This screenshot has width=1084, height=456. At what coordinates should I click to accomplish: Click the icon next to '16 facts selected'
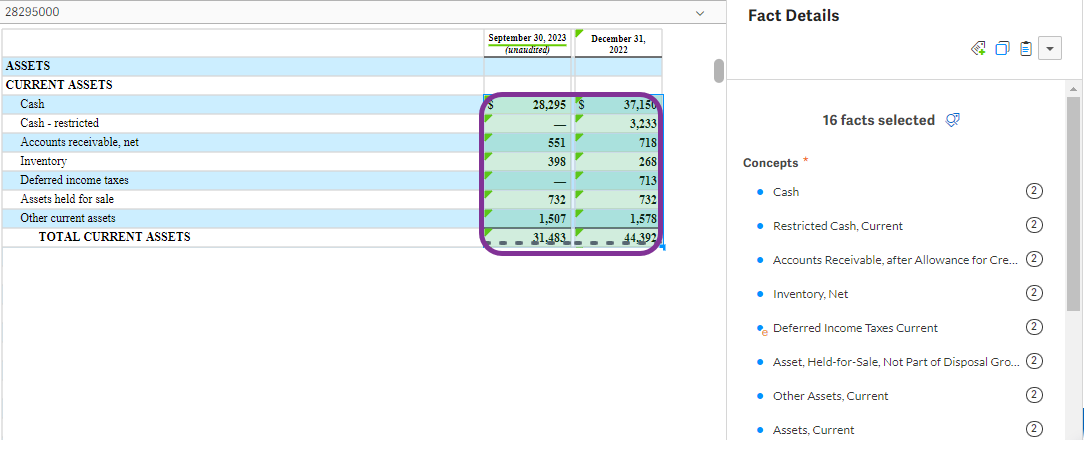point(953,120)
